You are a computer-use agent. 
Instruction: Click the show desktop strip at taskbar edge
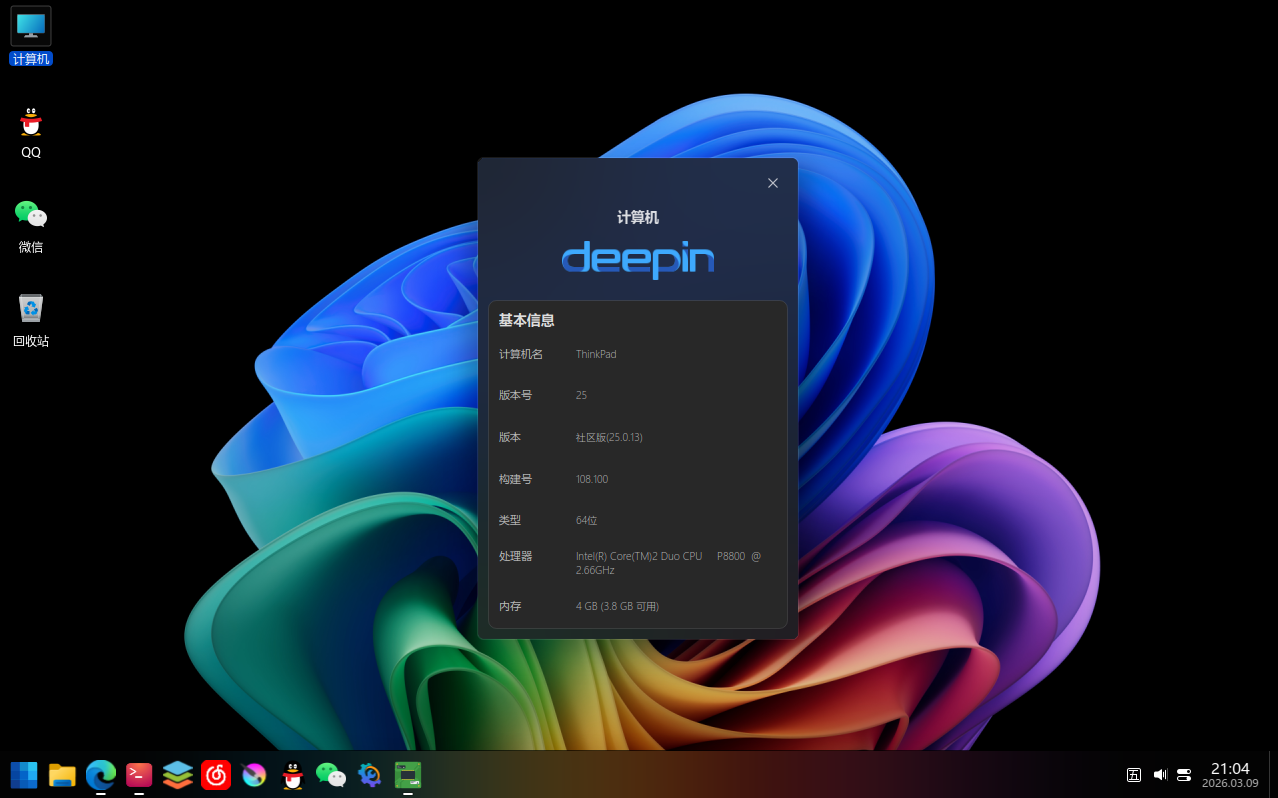[1273, 775]
